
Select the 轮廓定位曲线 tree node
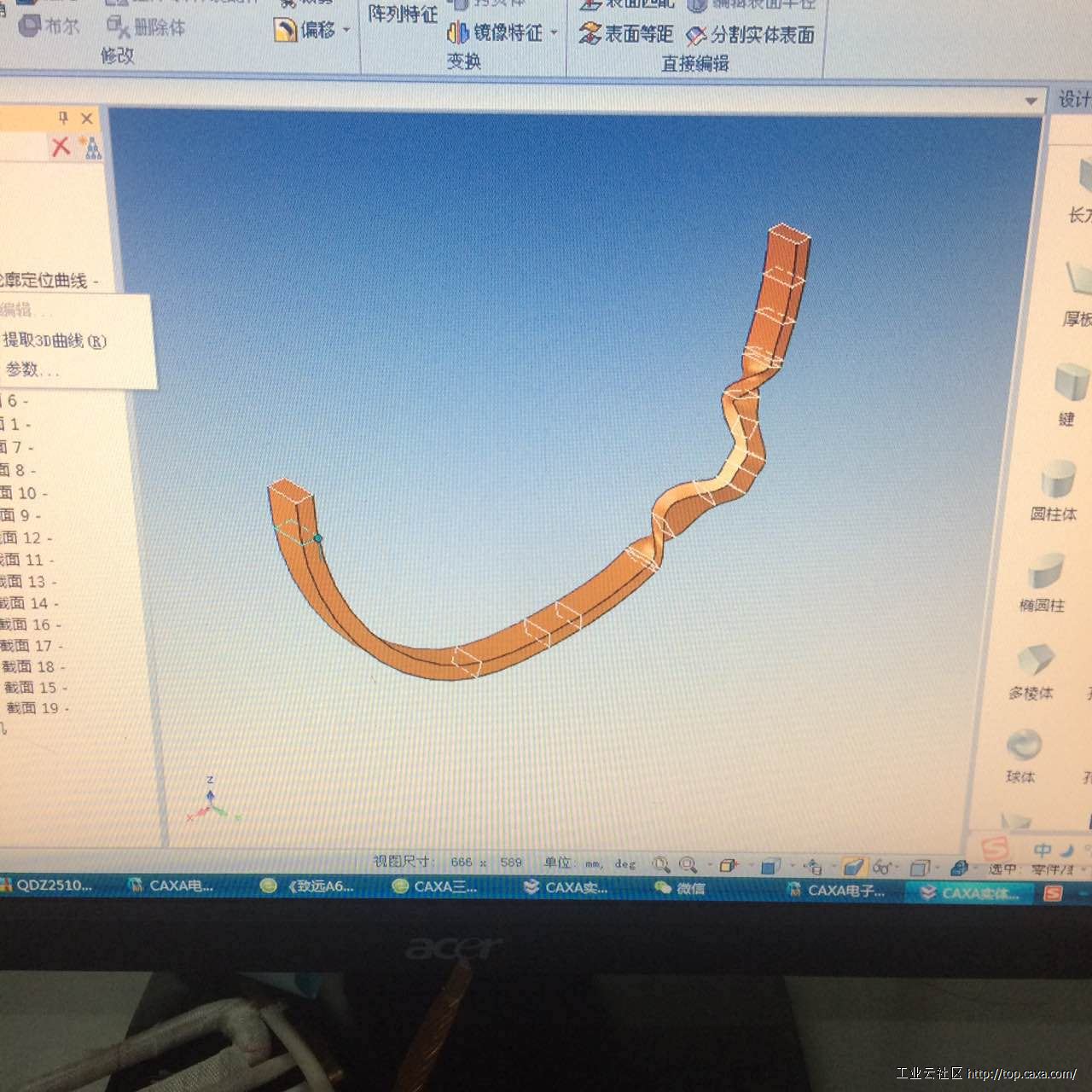tap(47, 281)
